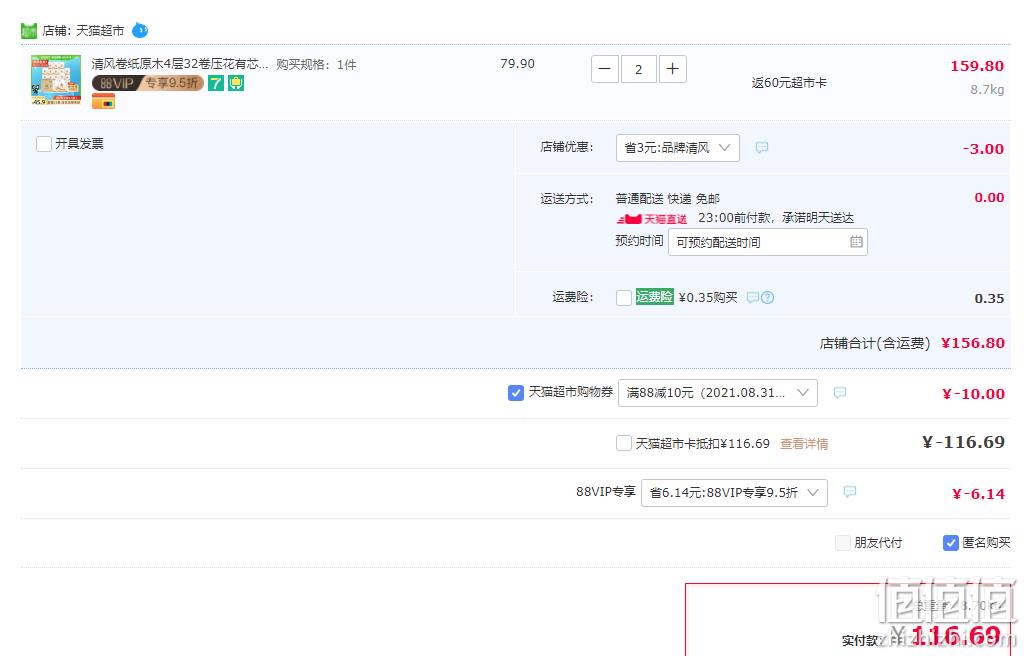The image size is (1026, 656).
Task: Click the 普通配送 快递 免邮 text
Action: tap(667, 199)
